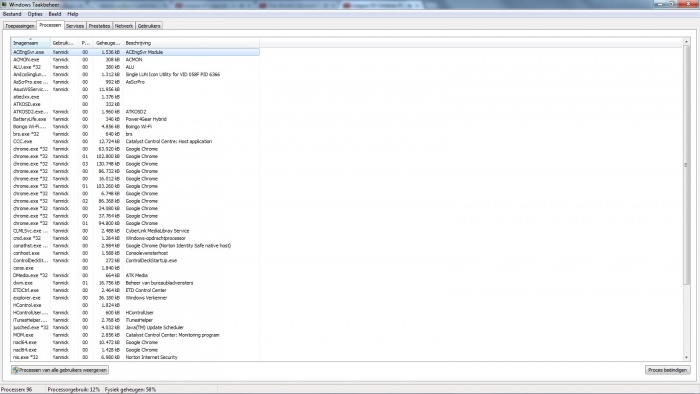Switch to the Toepassingen tab

pyautogui.click(x=20, y=26)
